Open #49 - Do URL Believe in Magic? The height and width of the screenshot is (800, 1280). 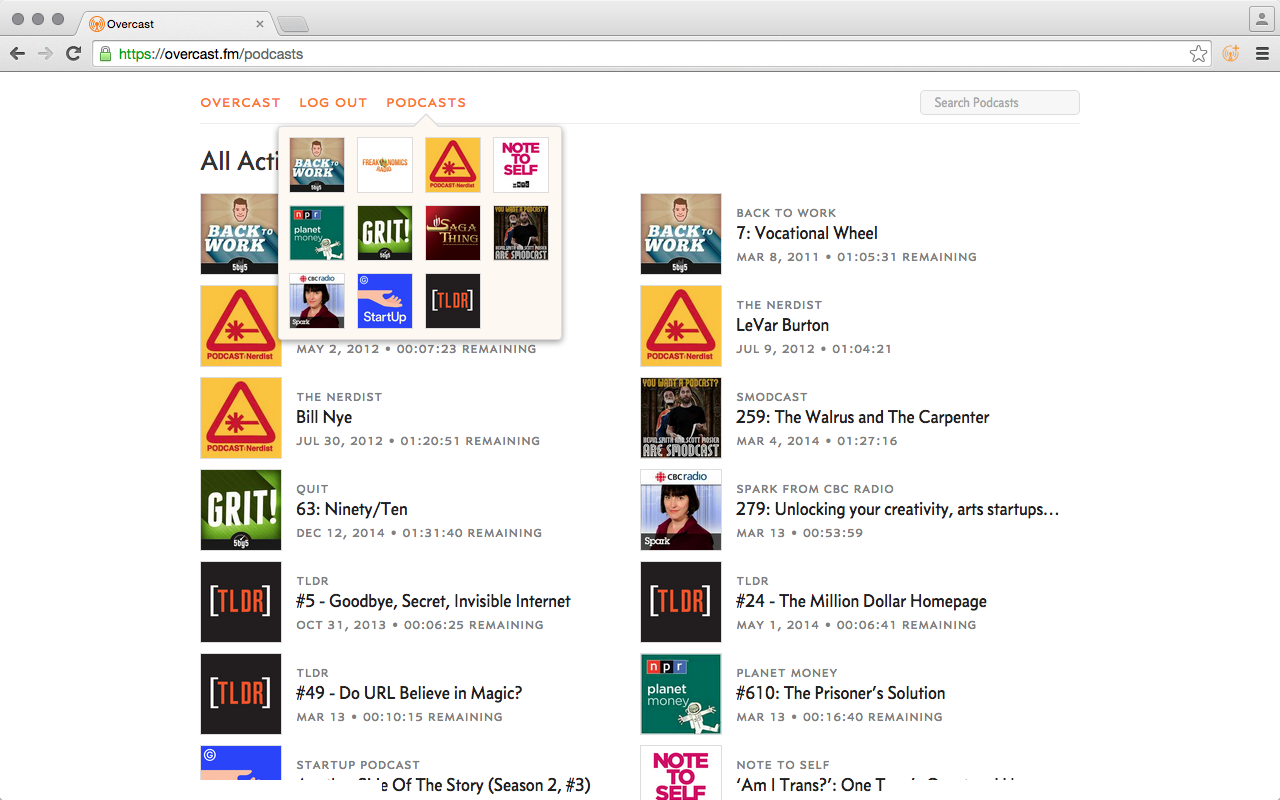(x=409, y=693)
